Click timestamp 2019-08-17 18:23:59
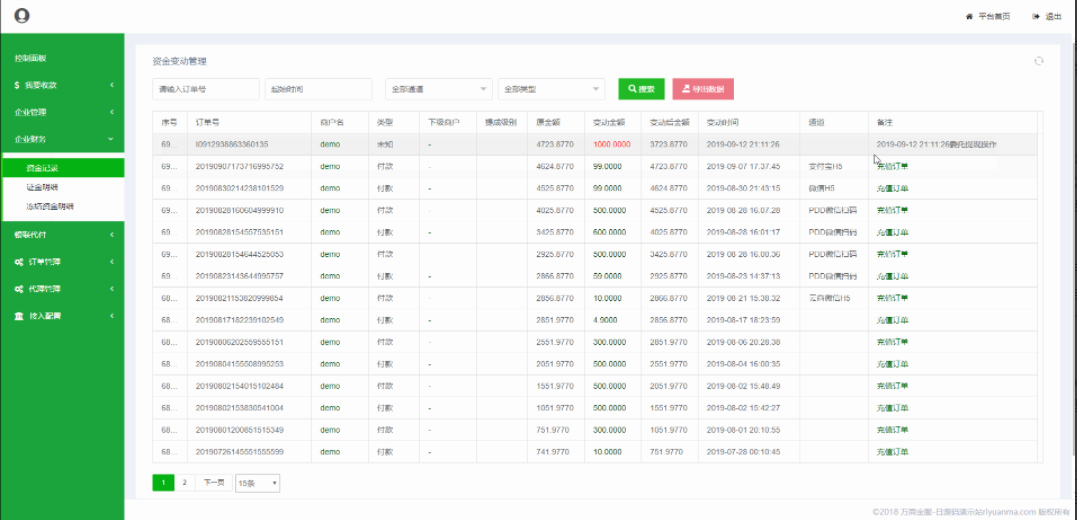 742,320
